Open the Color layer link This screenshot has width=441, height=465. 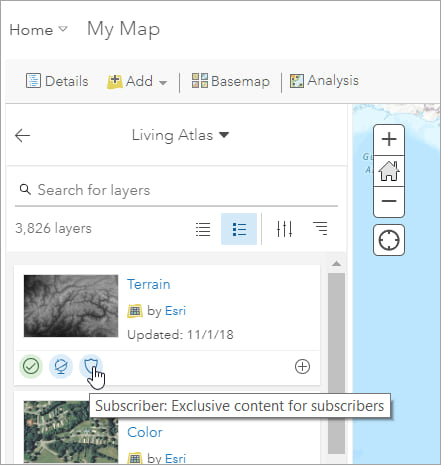145,432
